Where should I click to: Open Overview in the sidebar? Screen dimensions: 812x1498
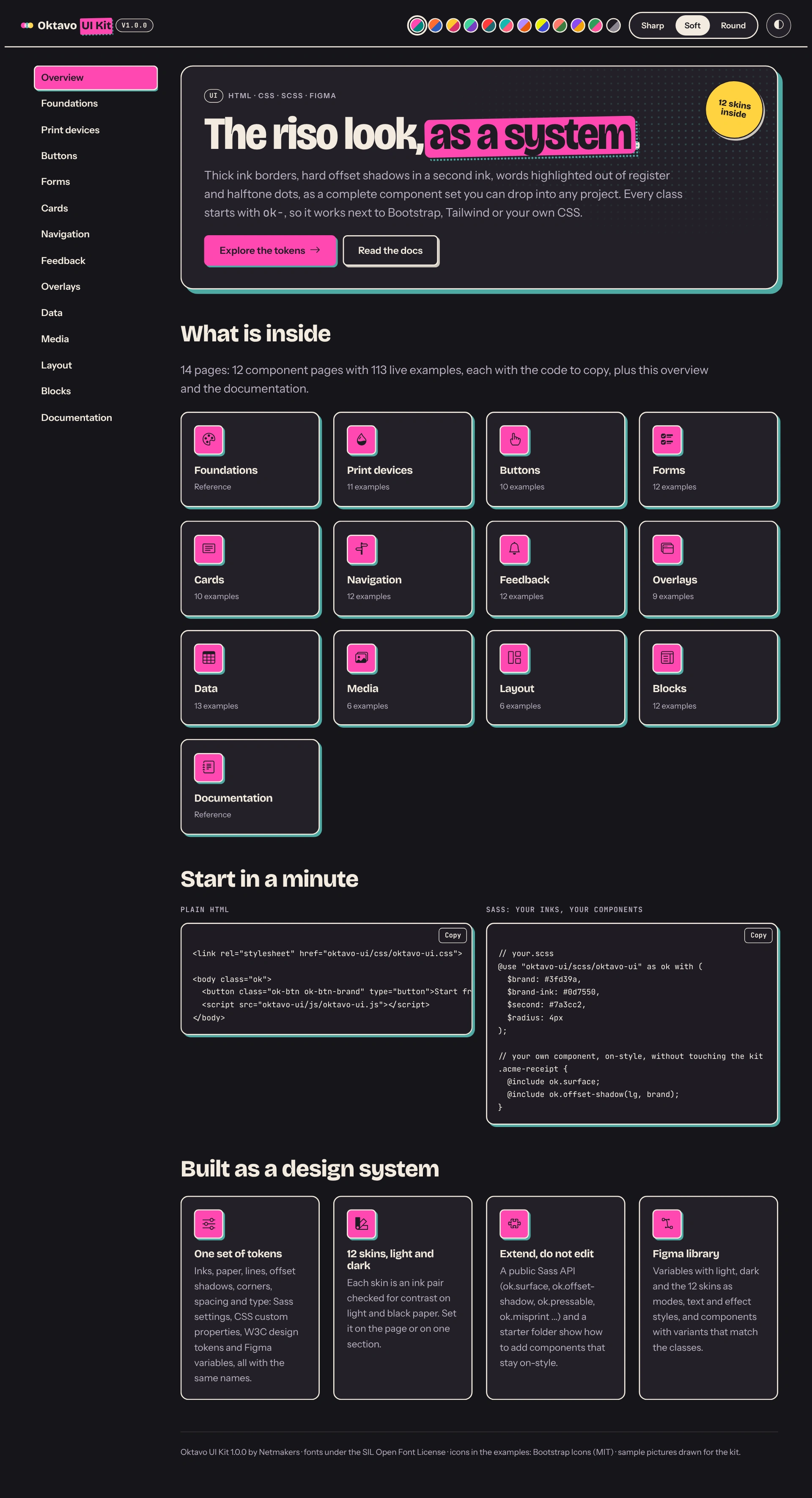point(96,78)
